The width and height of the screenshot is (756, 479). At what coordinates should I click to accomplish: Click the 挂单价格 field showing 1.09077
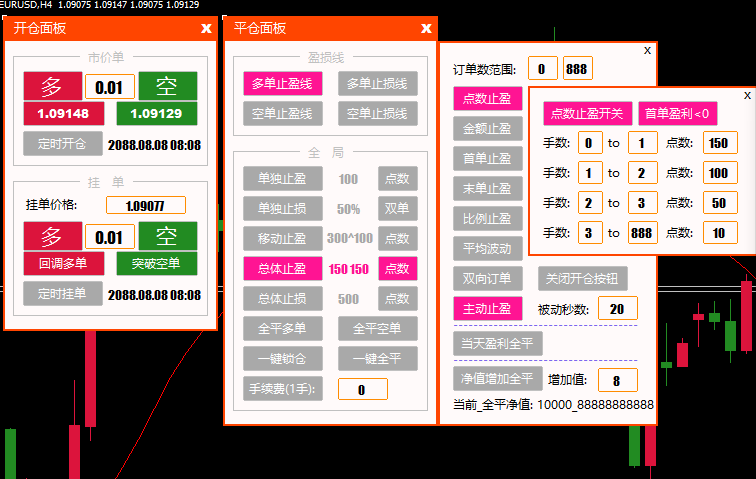click(146, 205)
